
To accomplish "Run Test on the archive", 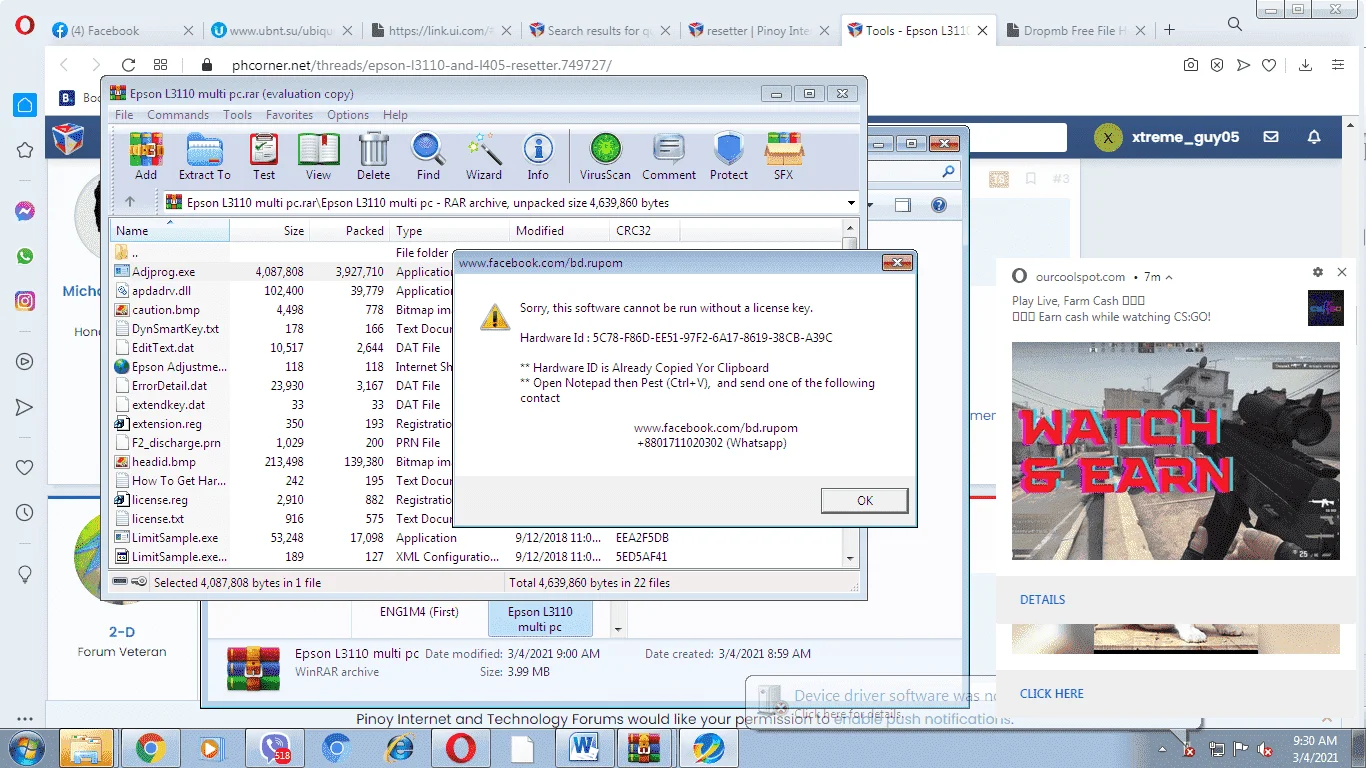I will pos(264,157).
